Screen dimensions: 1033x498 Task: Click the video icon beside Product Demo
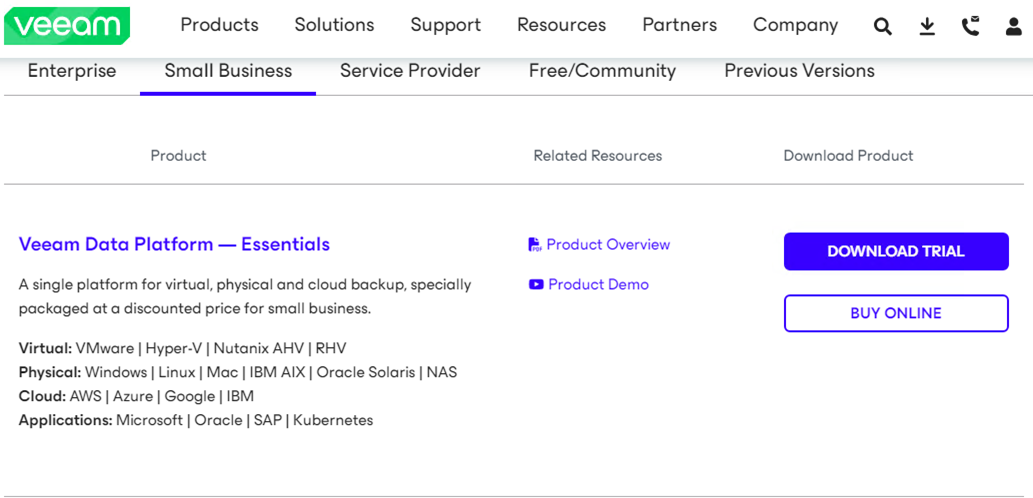[536, 285]
